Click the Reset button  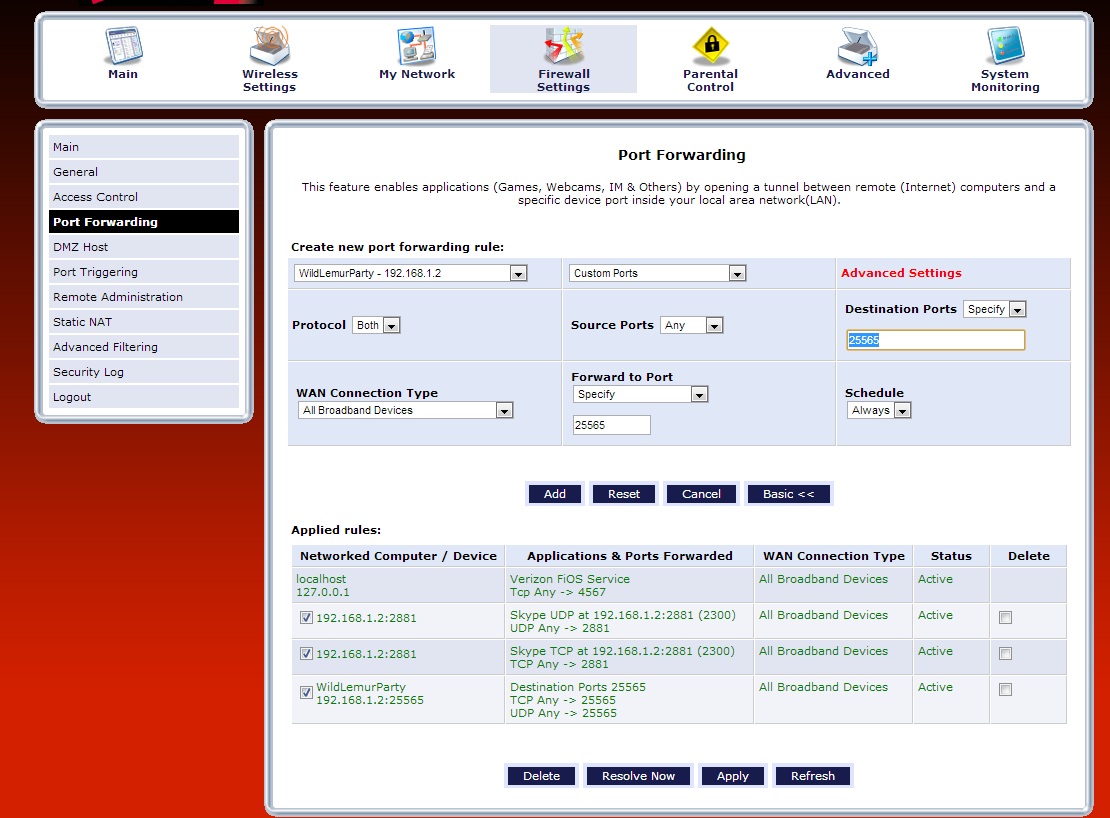point(624,494)
